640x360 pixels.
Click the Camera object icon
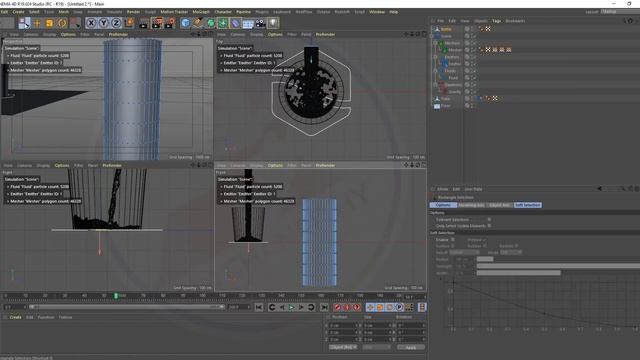pos(260,23)
